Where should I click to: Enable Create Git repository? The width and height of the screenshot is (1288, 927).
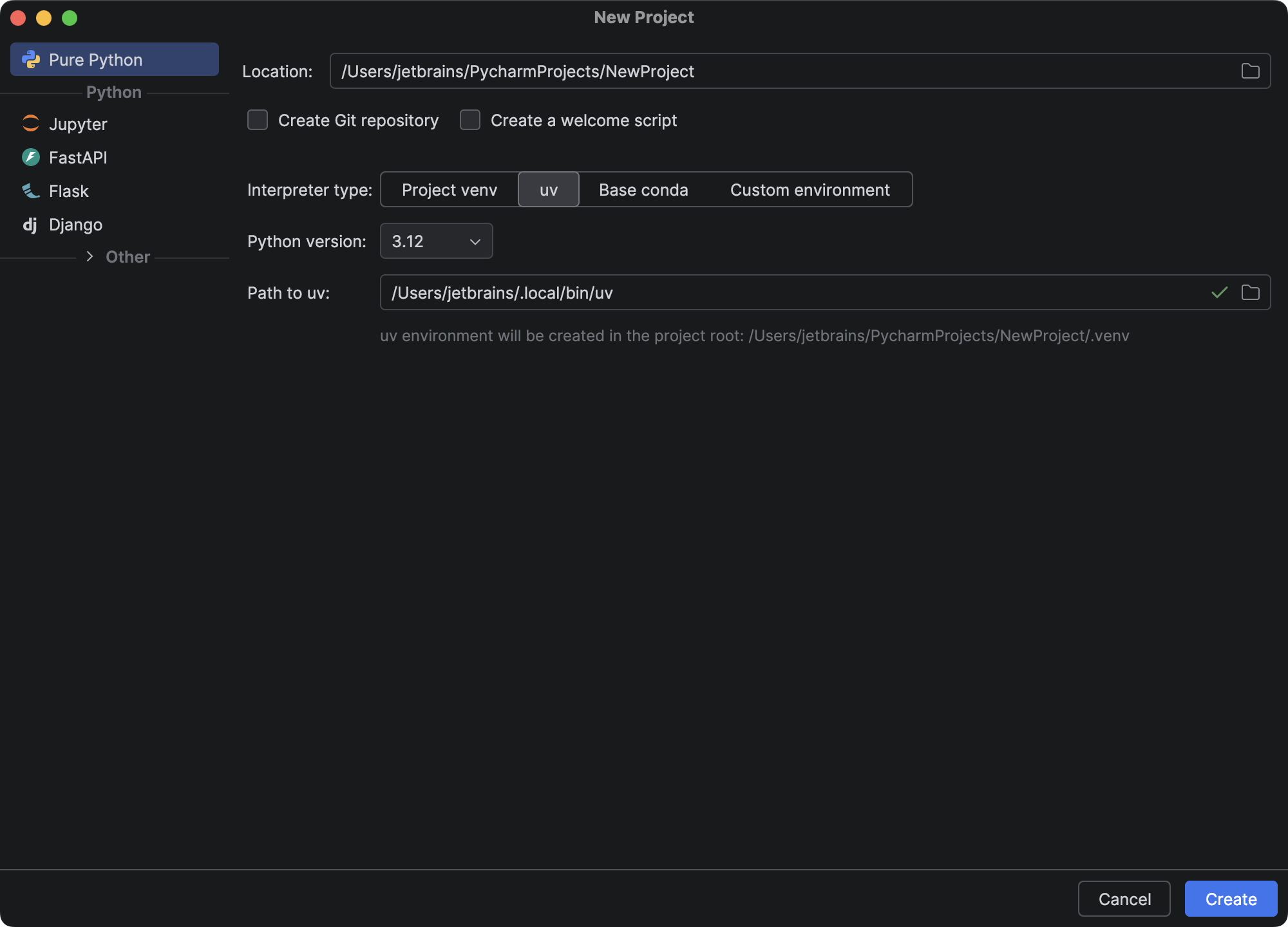258,120
